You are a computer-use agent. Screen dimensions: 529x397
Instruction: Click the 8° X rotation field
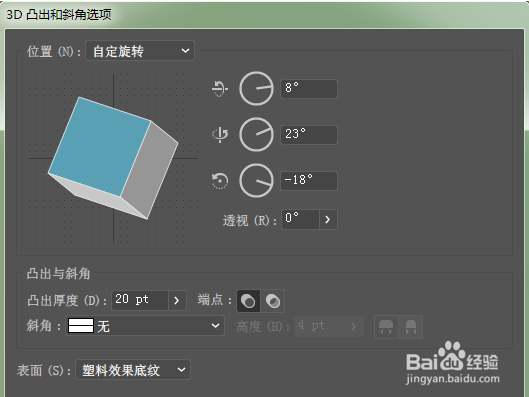coord(309,89)
